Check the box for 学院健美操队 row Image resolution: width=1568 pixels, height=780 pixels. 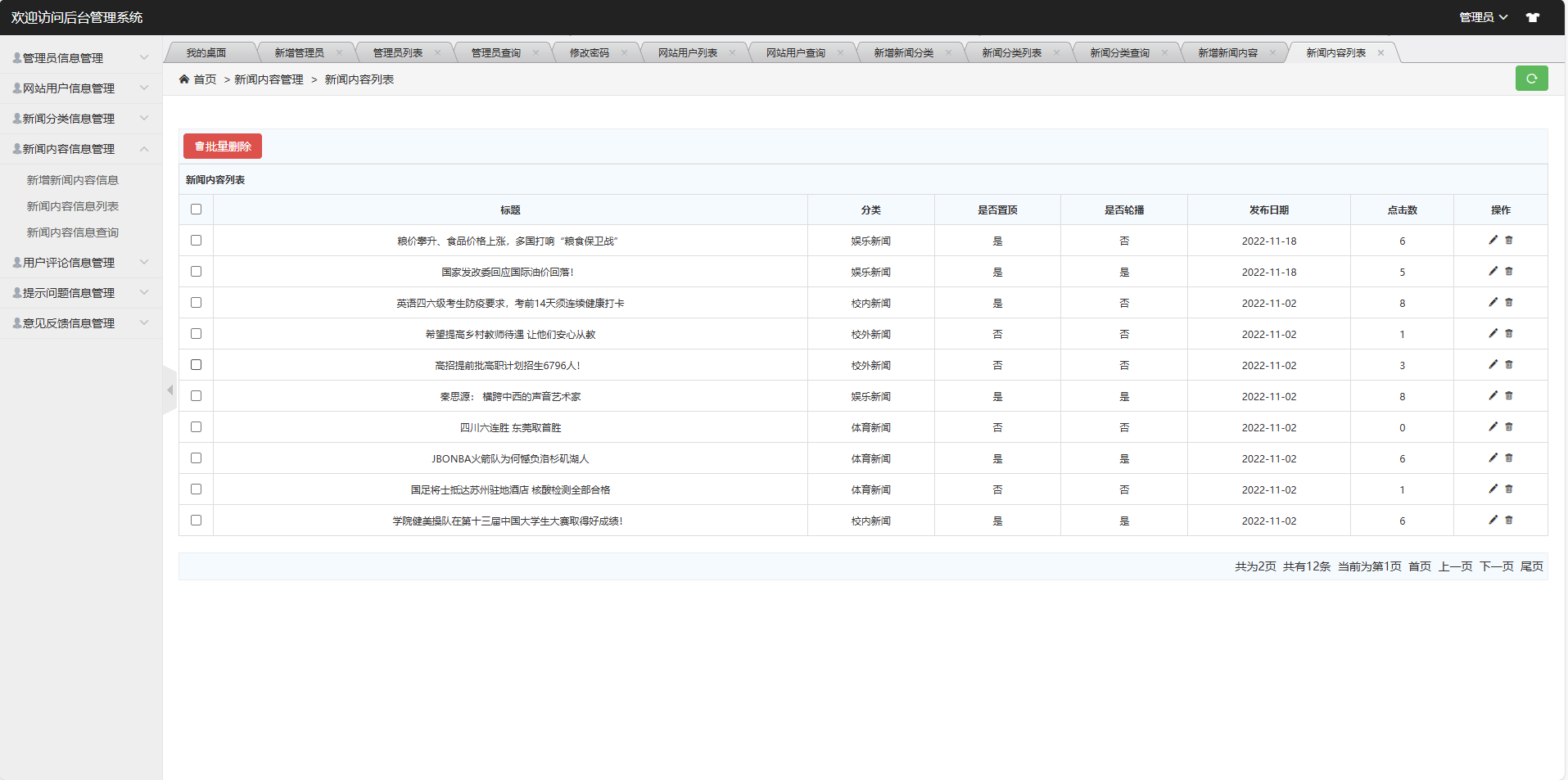click(196, 520)
